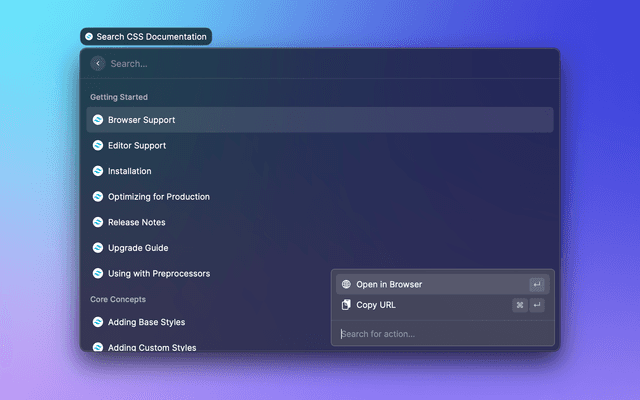Click the Tailwind icon beside Editor Support

[x=98, y=146]
